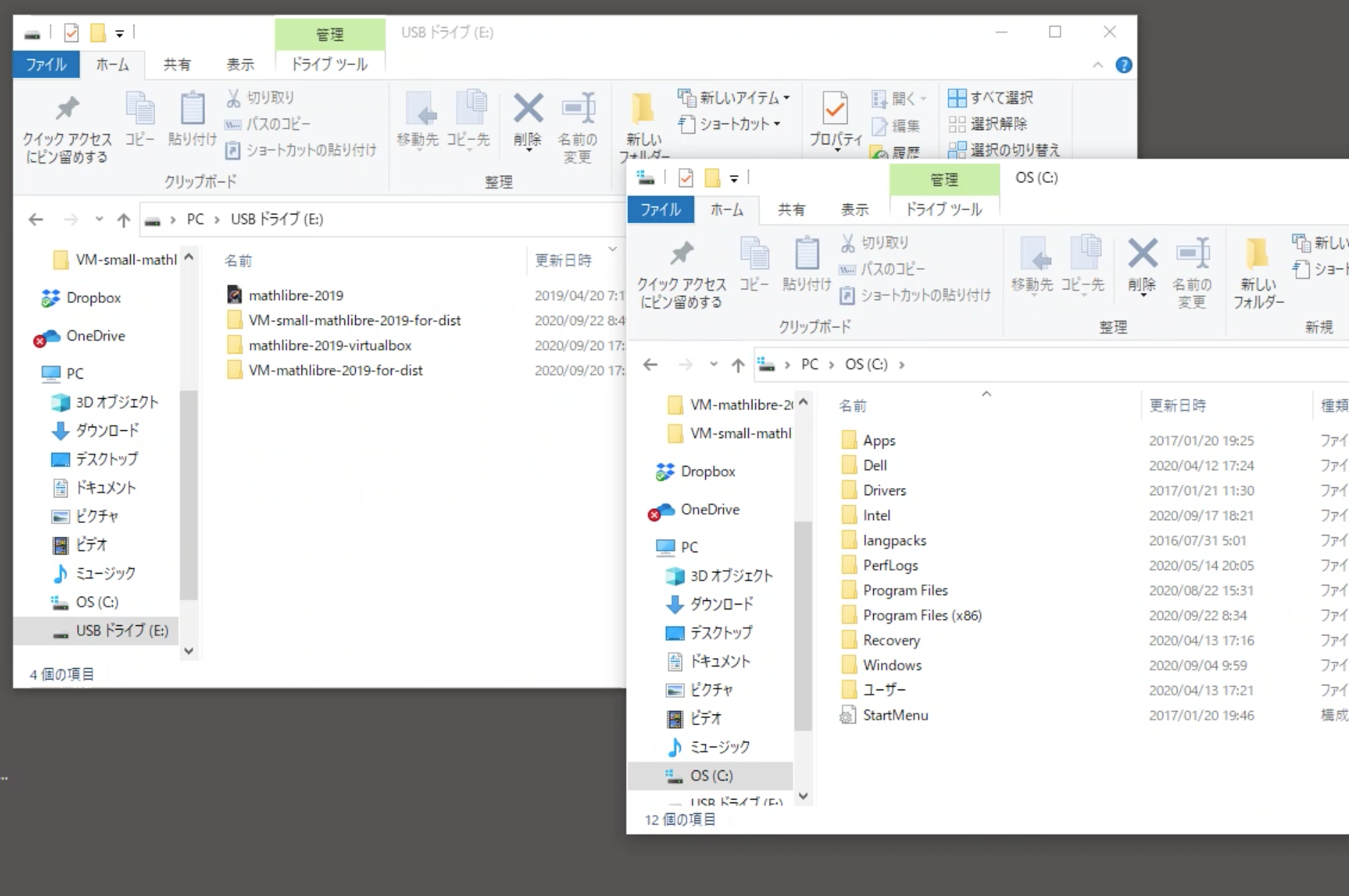Select OS (C:) in USB window sidebar
Viewport: 1349px width, 896px height.
point(97,602)
